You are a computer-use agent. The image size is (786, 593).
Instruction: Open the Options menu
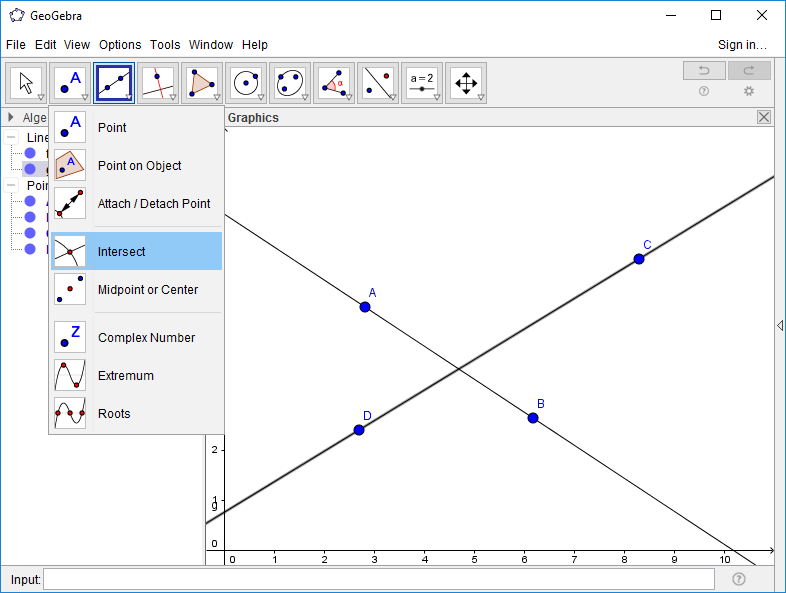pos(120,45)
